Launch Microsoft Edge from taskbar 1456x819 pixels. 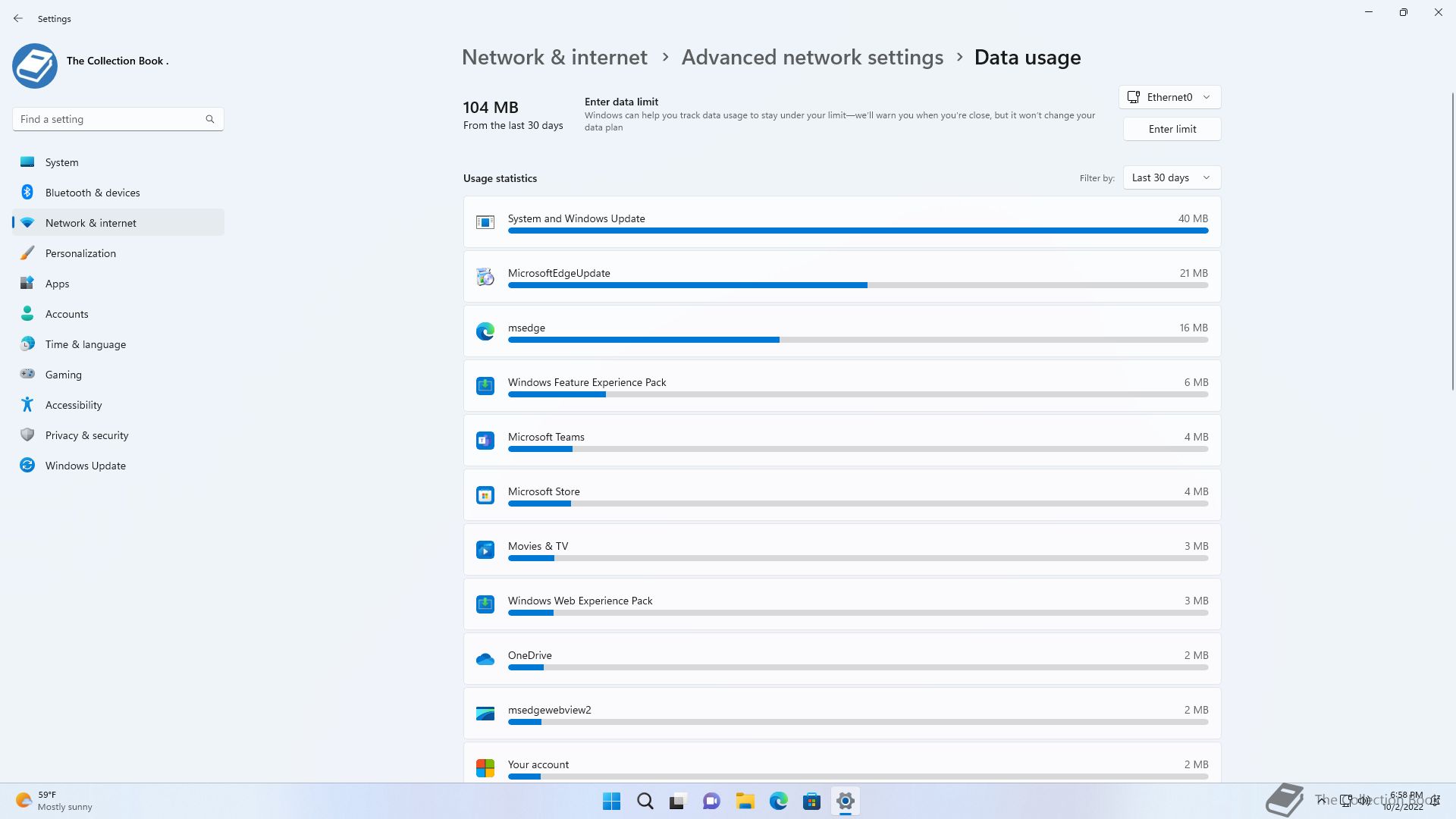778,801
